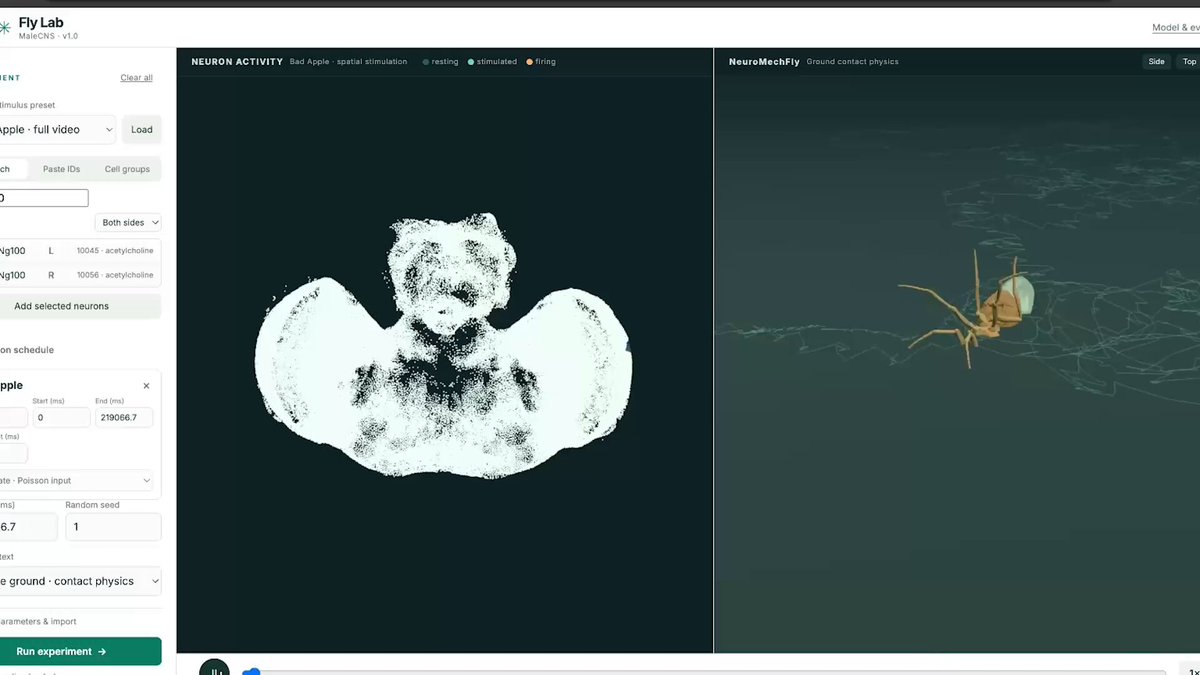The image size is (1200, 675).
Task: Switch fly view to Side
Action: coord(1156,62)
